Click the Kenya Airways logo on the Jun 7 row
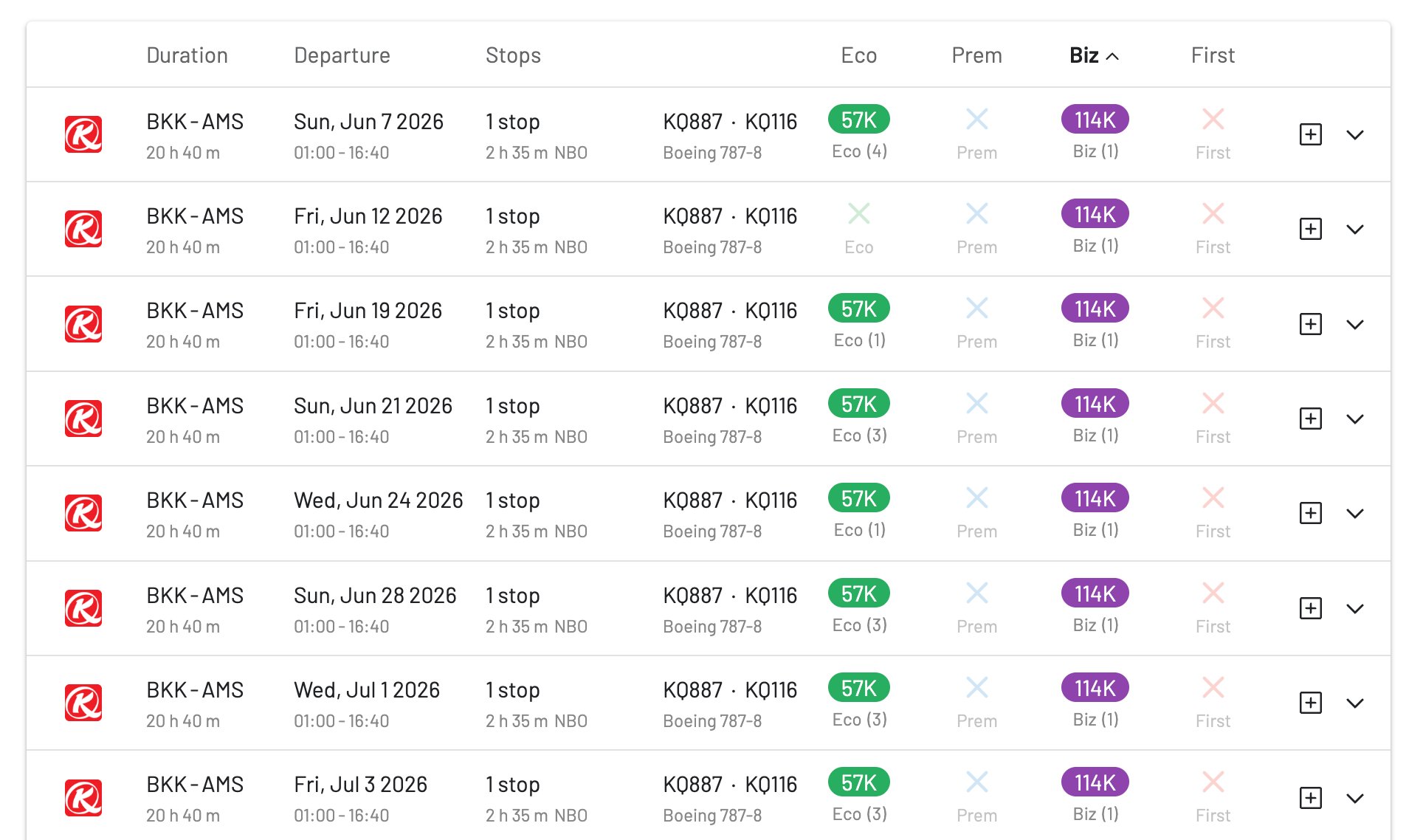The image size is (1423, 840). click(x=83, y=134)
